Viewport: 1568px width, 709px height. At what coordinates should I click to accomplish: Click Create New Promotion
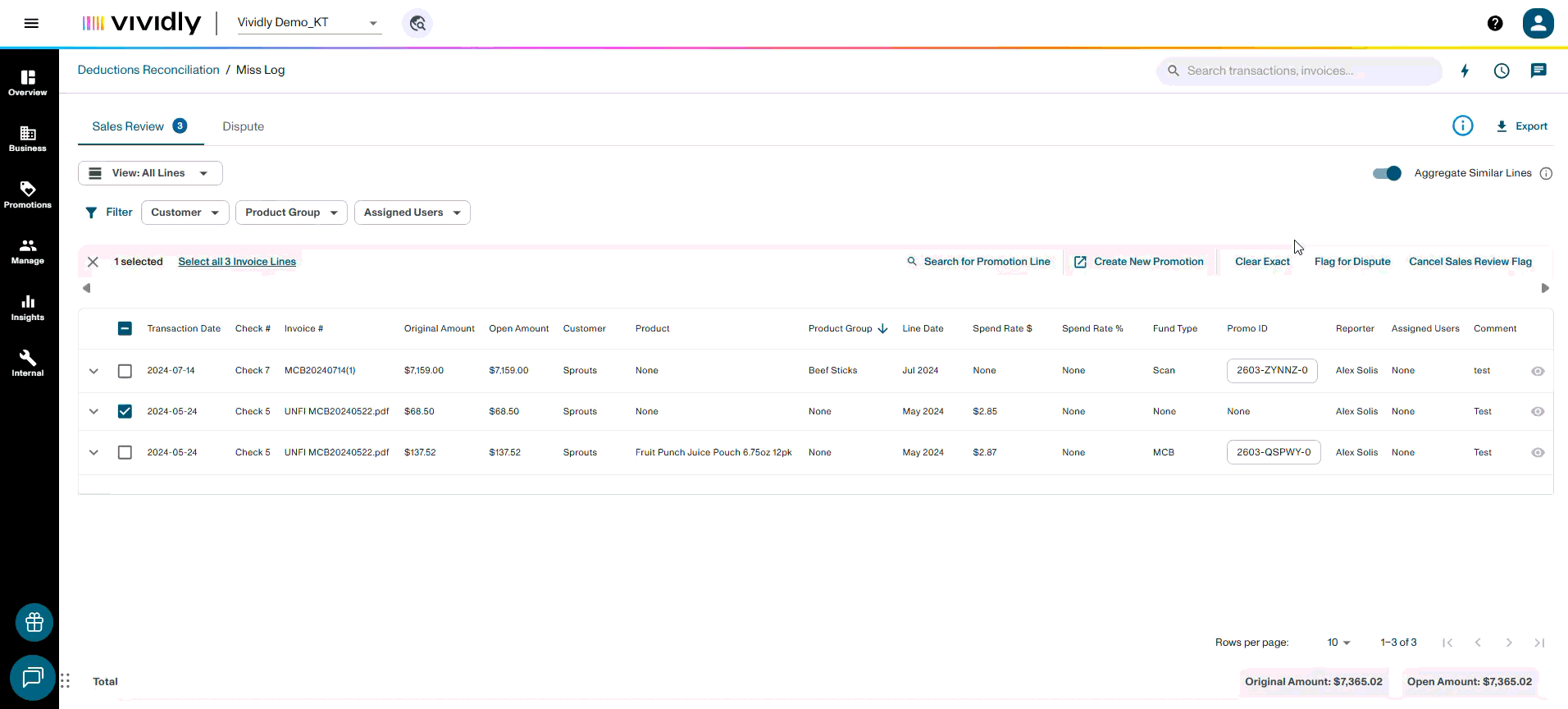click(x=1138, y=262)
